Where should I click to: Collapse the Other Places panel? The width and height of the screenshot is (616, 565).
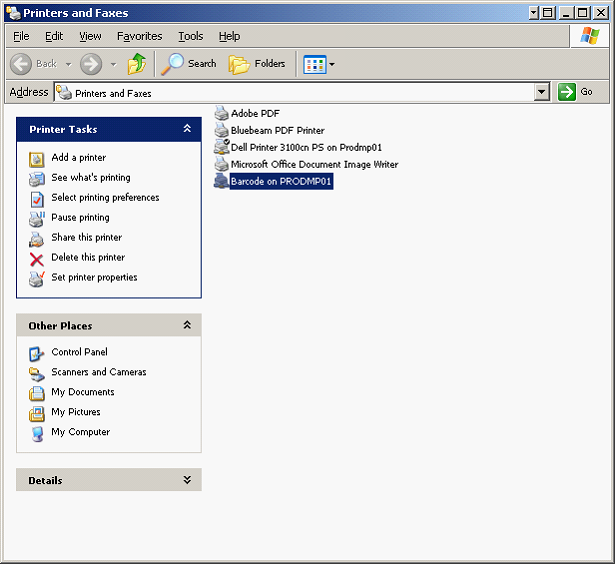[x=186, y=325]
